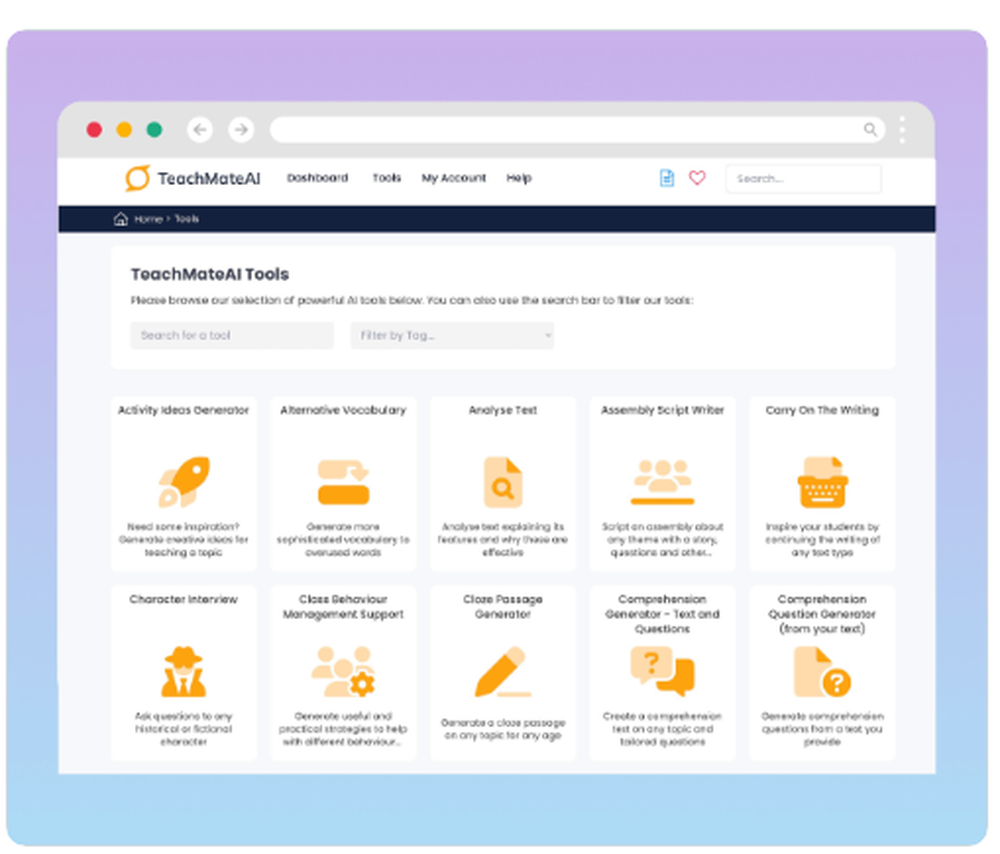Click the Character Interview detective icon
The image size is (1000, 854).
pyautogui.click(x=184, y=672)
